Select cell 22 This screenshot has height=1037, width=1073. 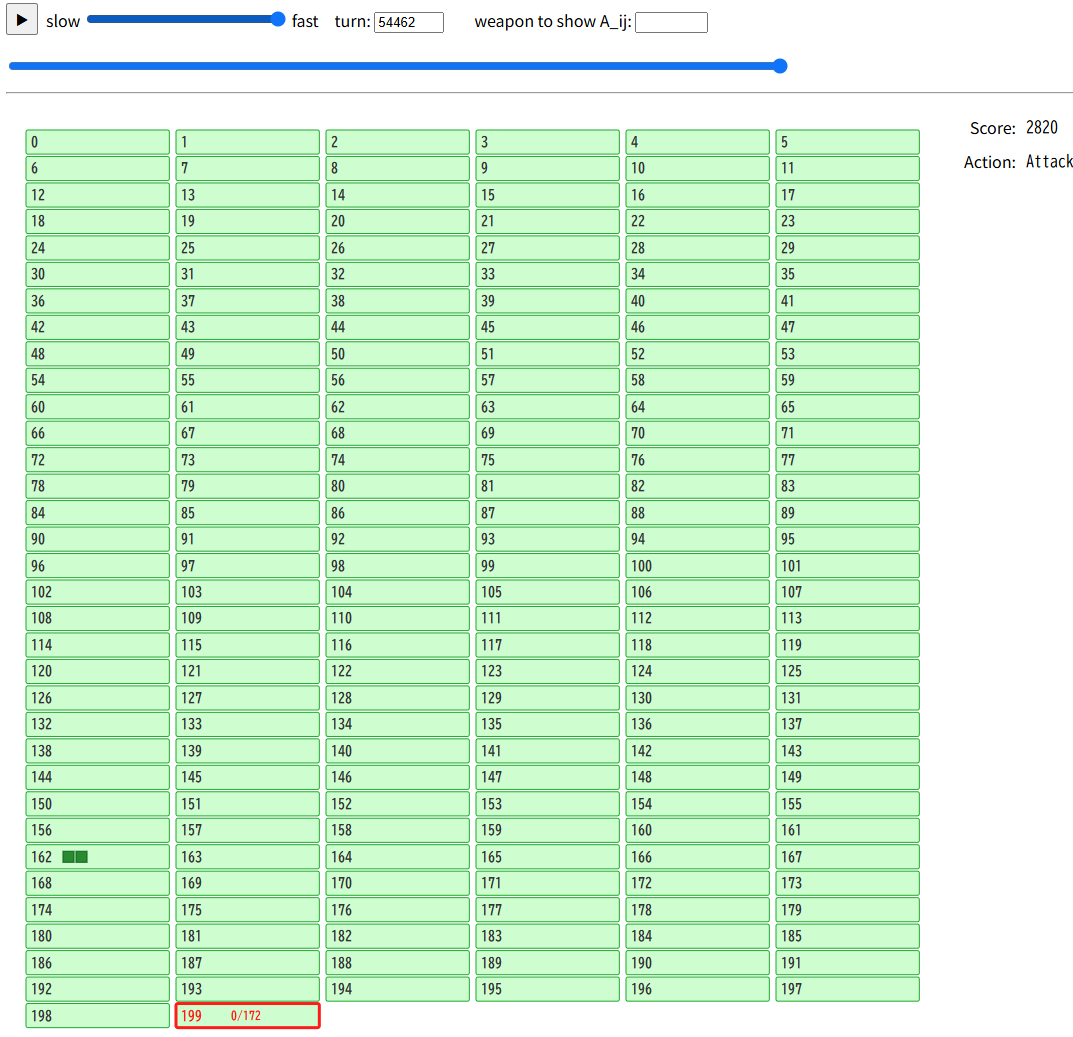(697, 222)
